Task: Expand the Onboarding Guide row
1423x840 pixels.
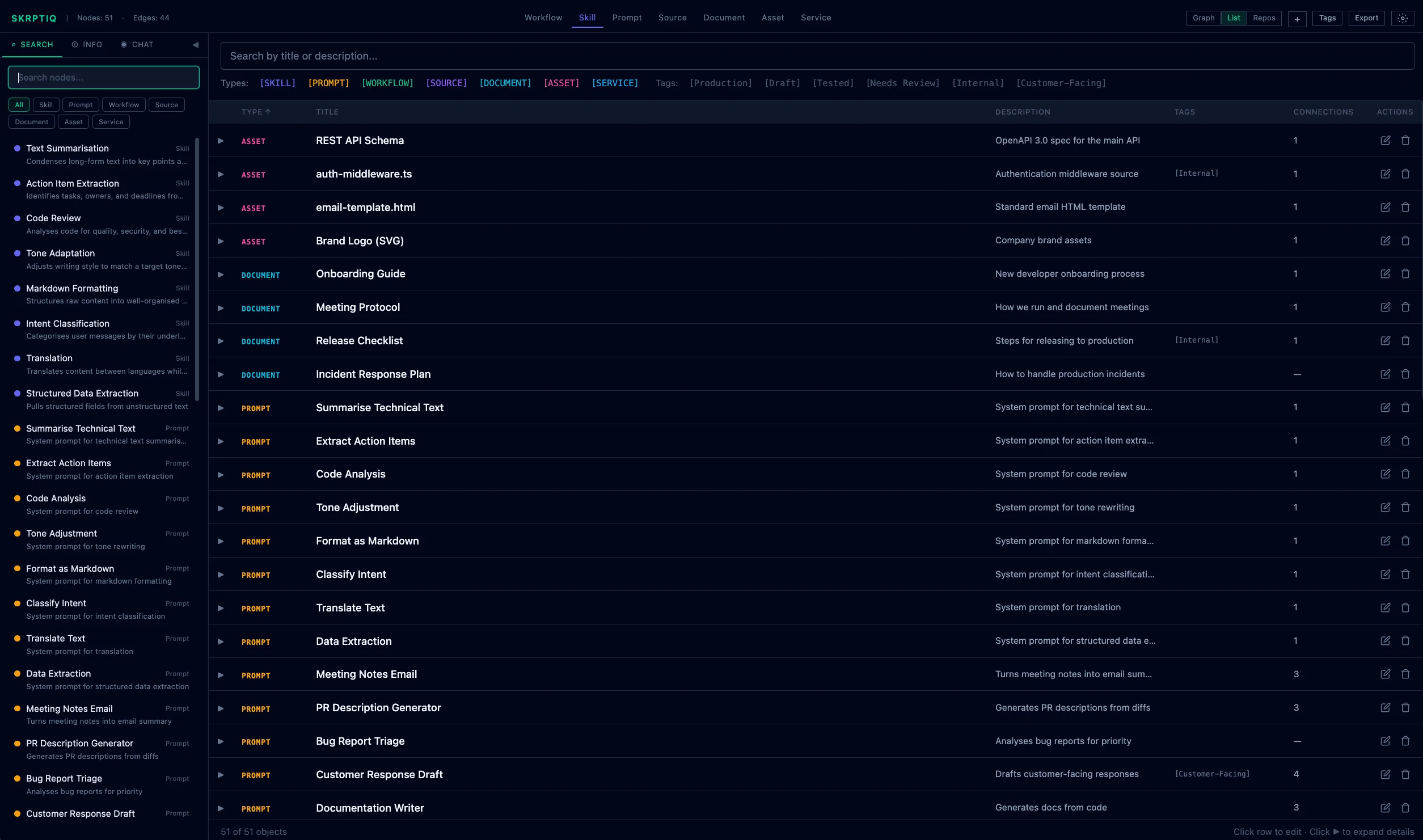Action: click(x=221, y=274)
